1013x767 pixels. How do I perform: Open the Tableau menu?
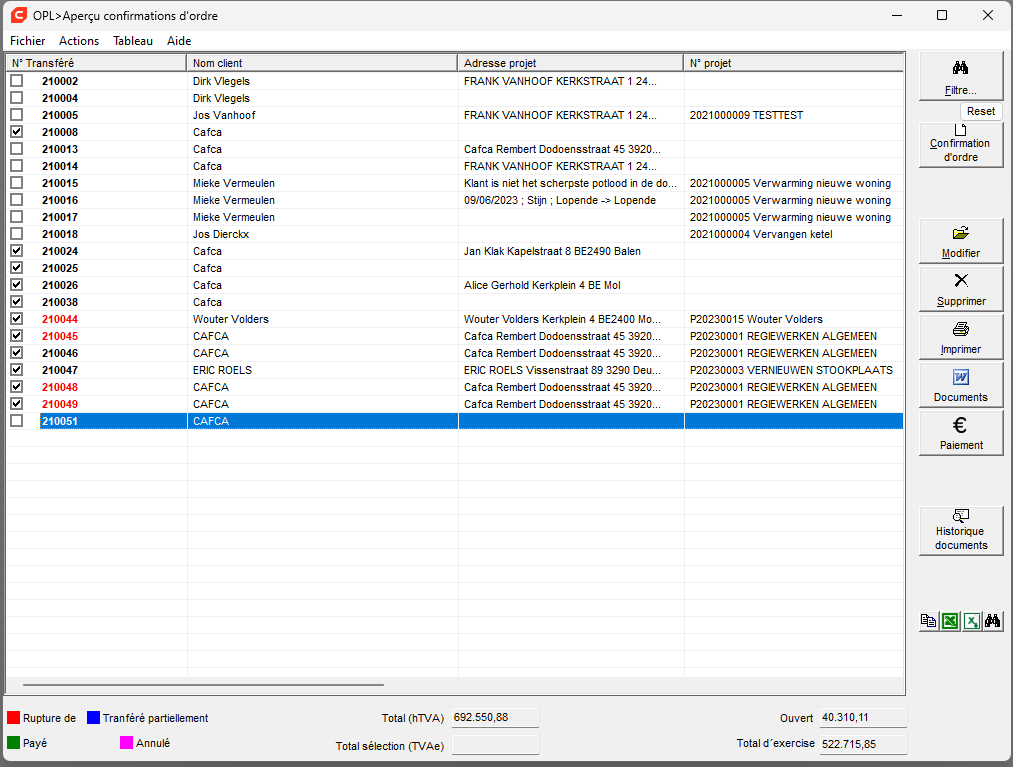[133, 41]
